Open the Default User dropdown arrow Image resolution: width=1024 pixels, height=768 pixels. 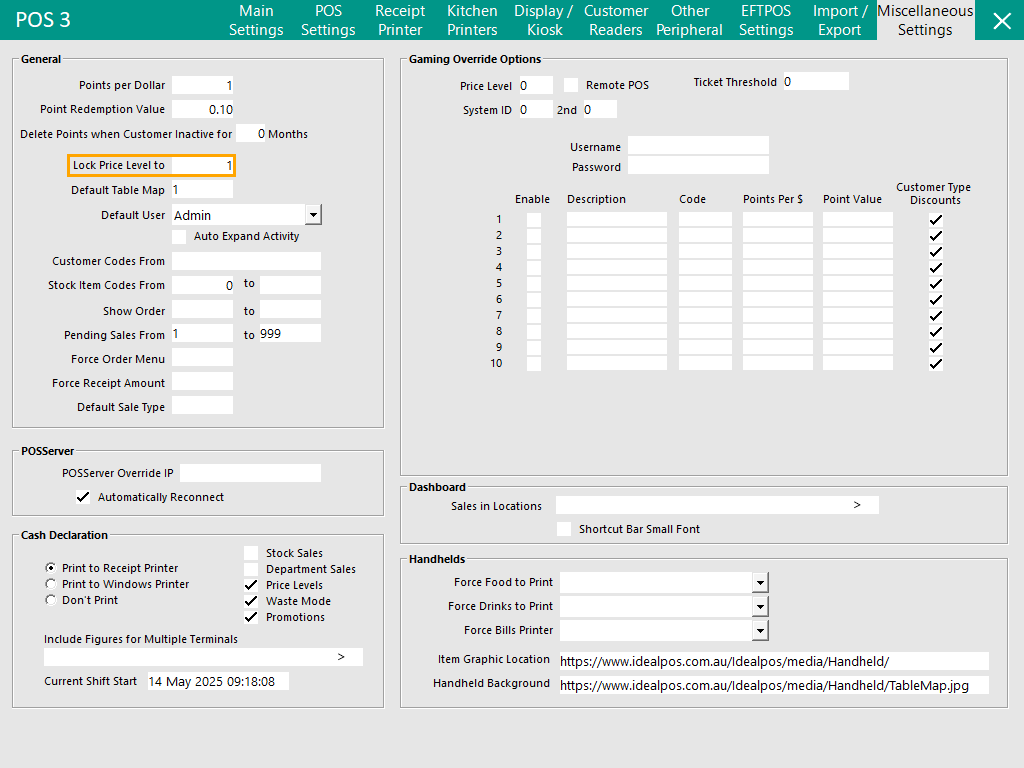pos(313,215)
